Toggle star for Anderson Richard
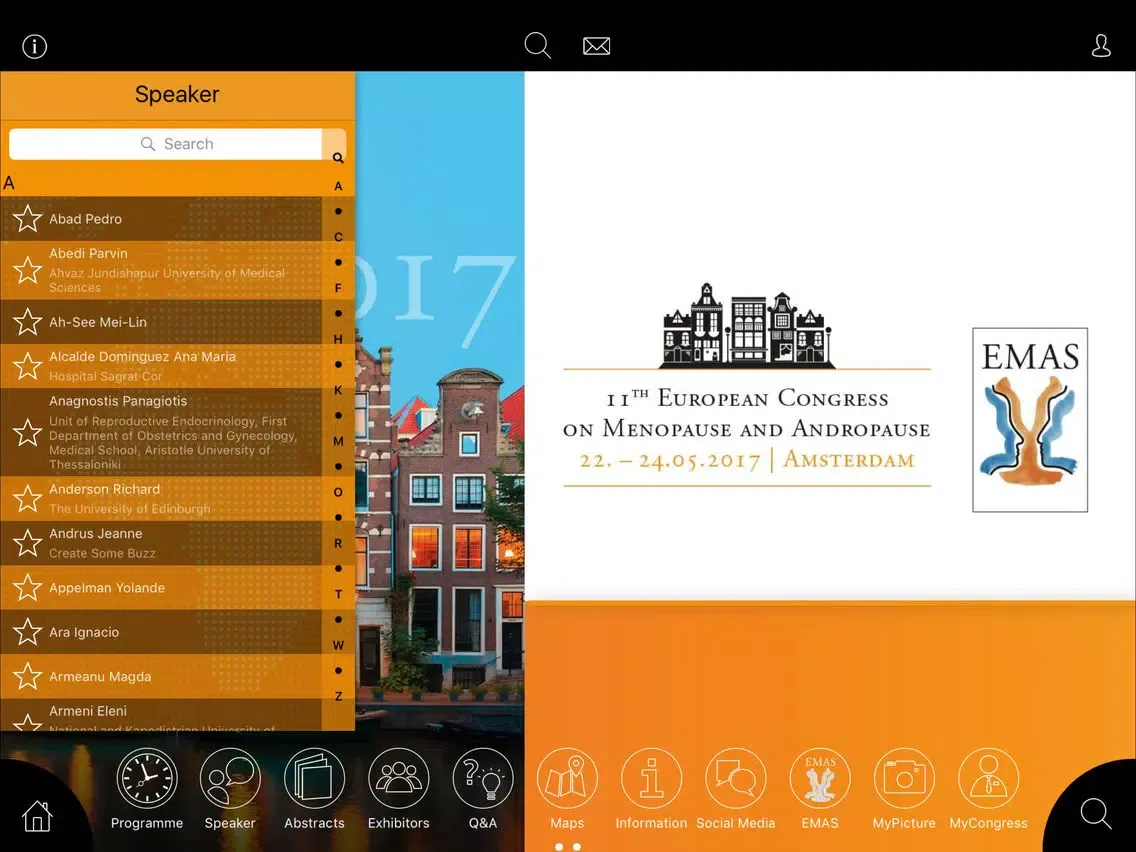This screenshot has height=852, width=1136. [28, 498]
